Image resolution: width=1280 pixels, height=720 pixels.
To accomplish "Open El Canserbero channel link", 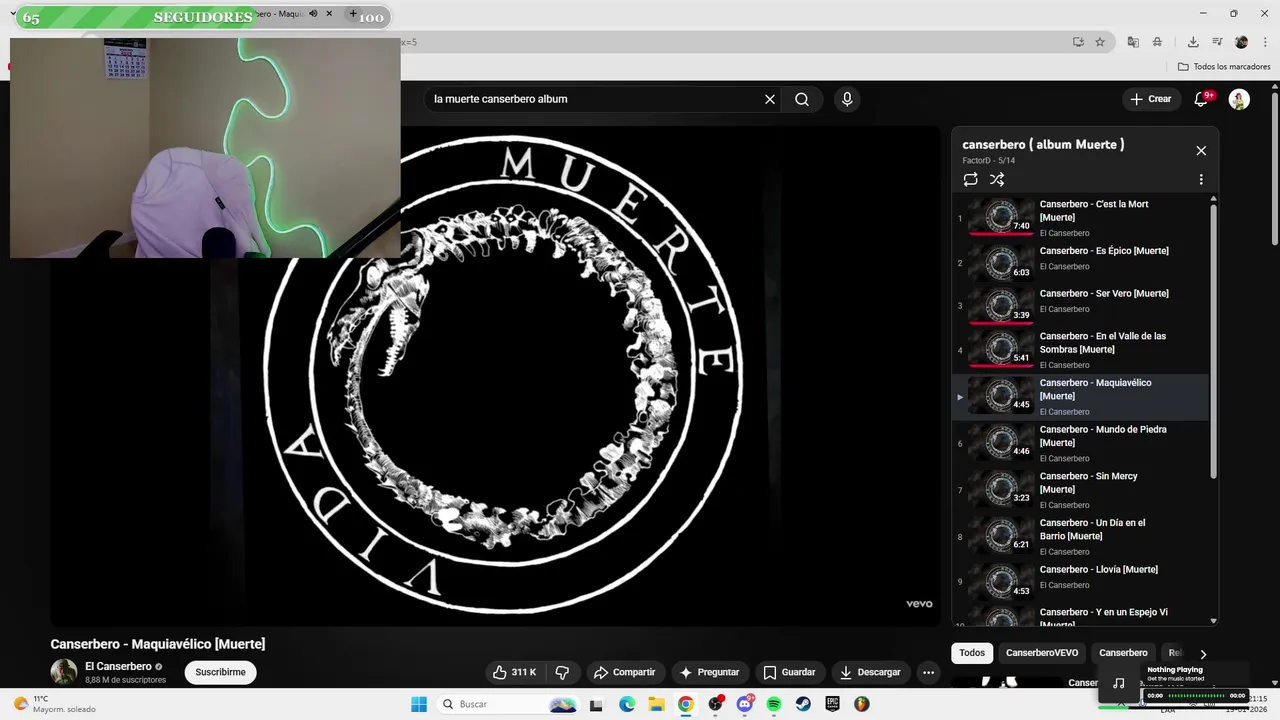I will [x=118, y=666].
